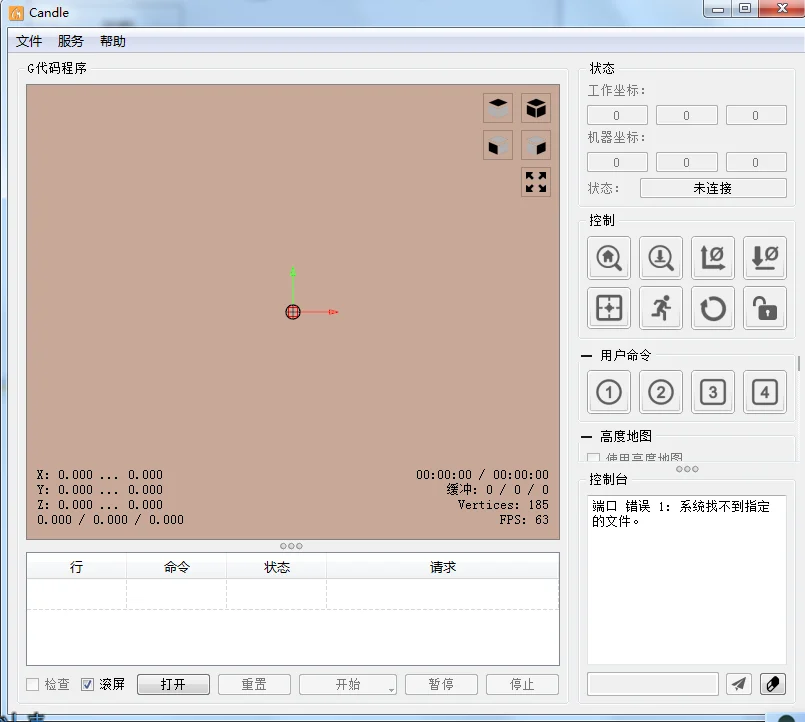This screenshot has width=805, height=722.
Task: Start the Z-probe magnifier button
Action: click(x=661, y=257)
